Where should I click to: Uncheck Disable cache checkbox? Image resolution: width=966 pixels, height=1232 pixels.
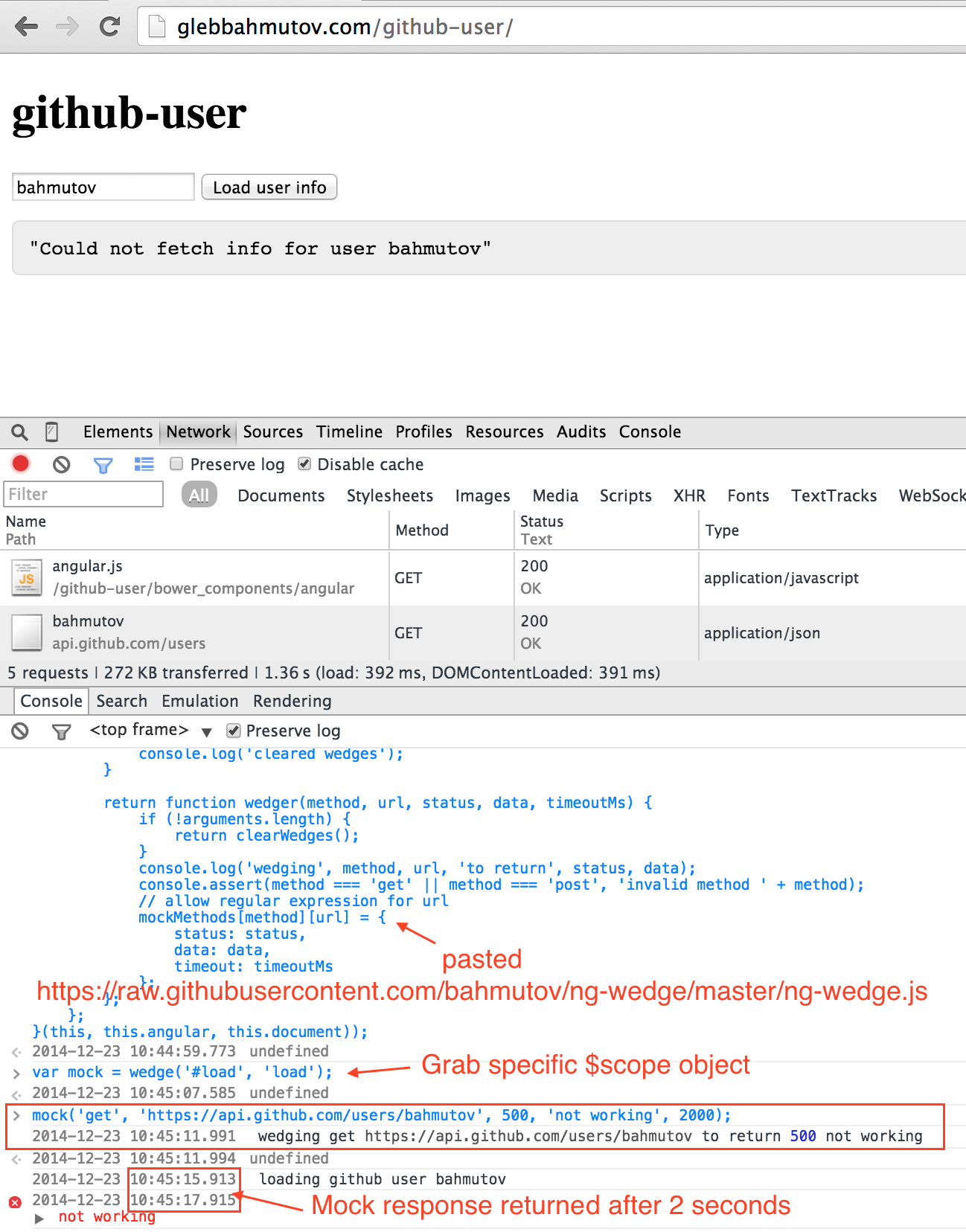pos(304,464)
